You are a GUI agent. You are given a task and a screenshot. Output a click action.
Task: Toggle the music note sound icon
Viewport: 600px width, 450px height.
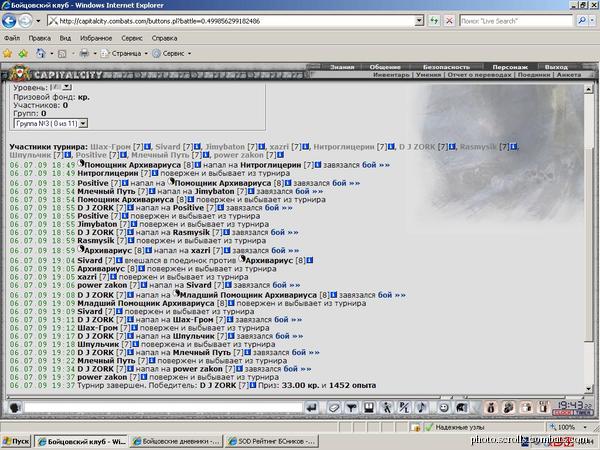pyautogui.click(x=422, y=408)
